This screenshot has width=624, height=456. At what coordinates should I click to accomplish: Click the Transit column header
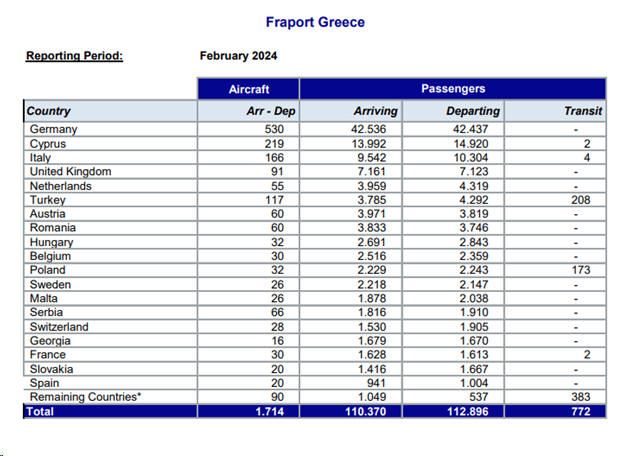582,111
